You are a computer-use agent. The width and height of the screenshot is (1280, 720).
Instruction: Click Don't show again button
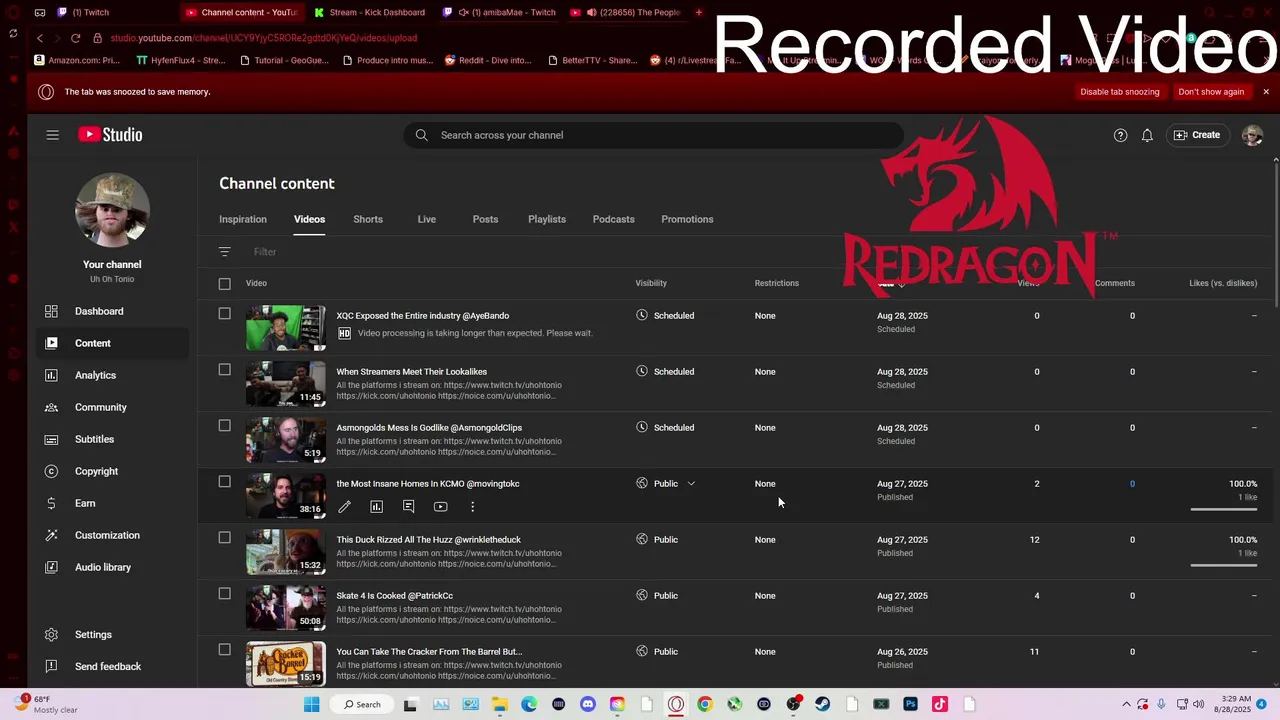tap(1211, 92)
